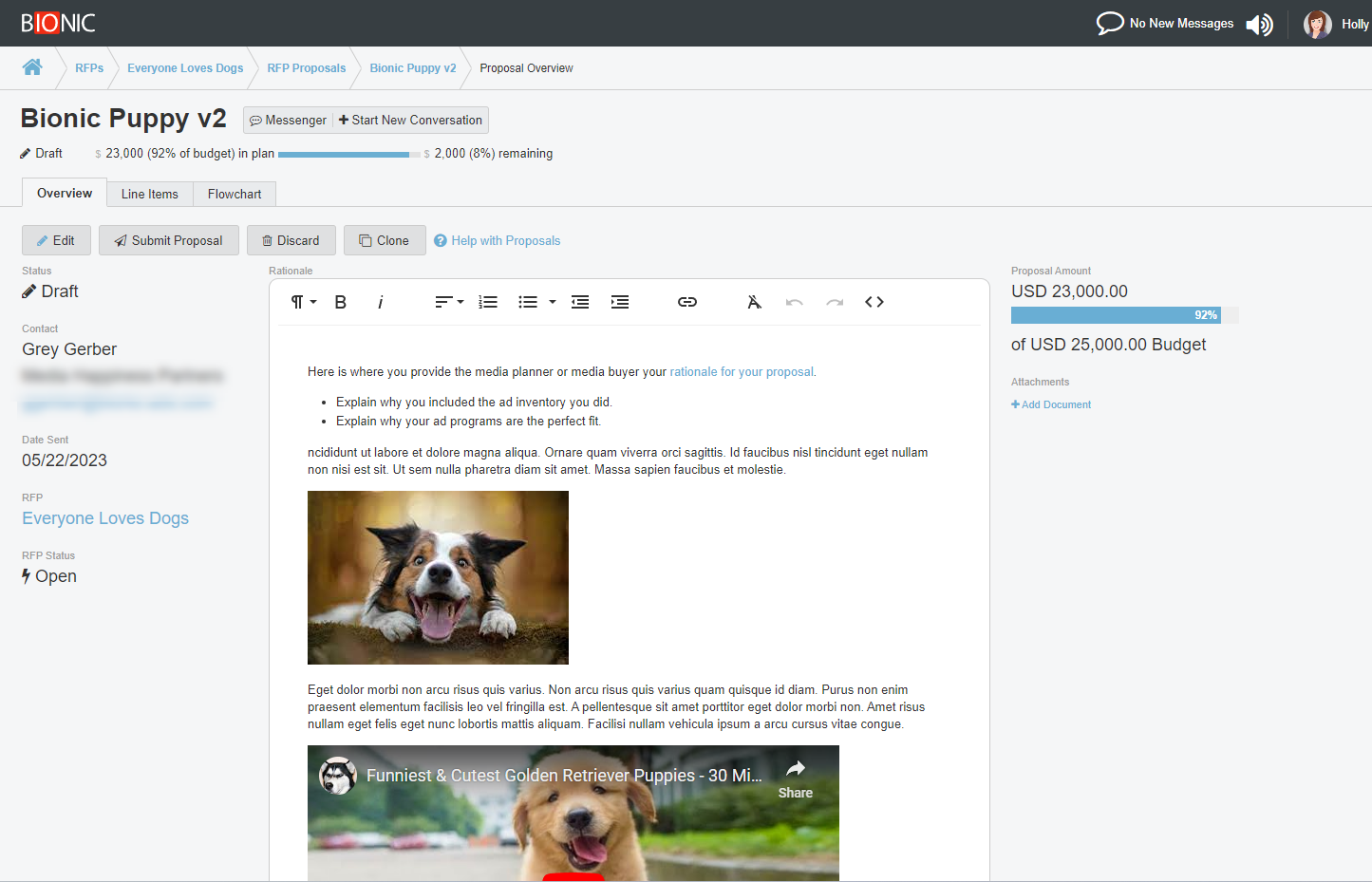The image size is (1372, 882).
Task: Clear formatting with the strikethrough A icon
Action: click(754, 302)
